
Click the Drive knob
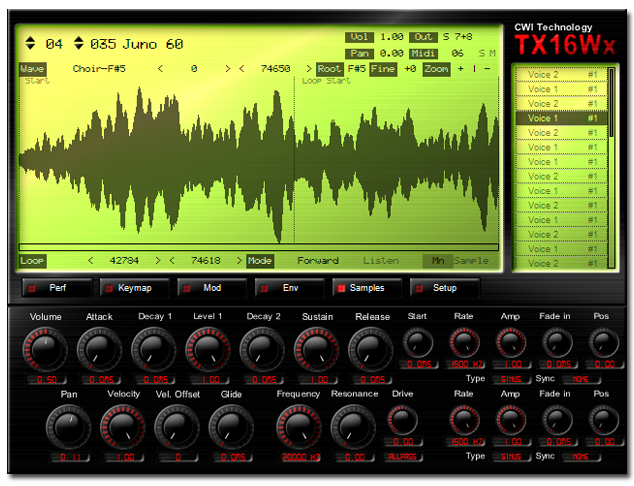402,420
